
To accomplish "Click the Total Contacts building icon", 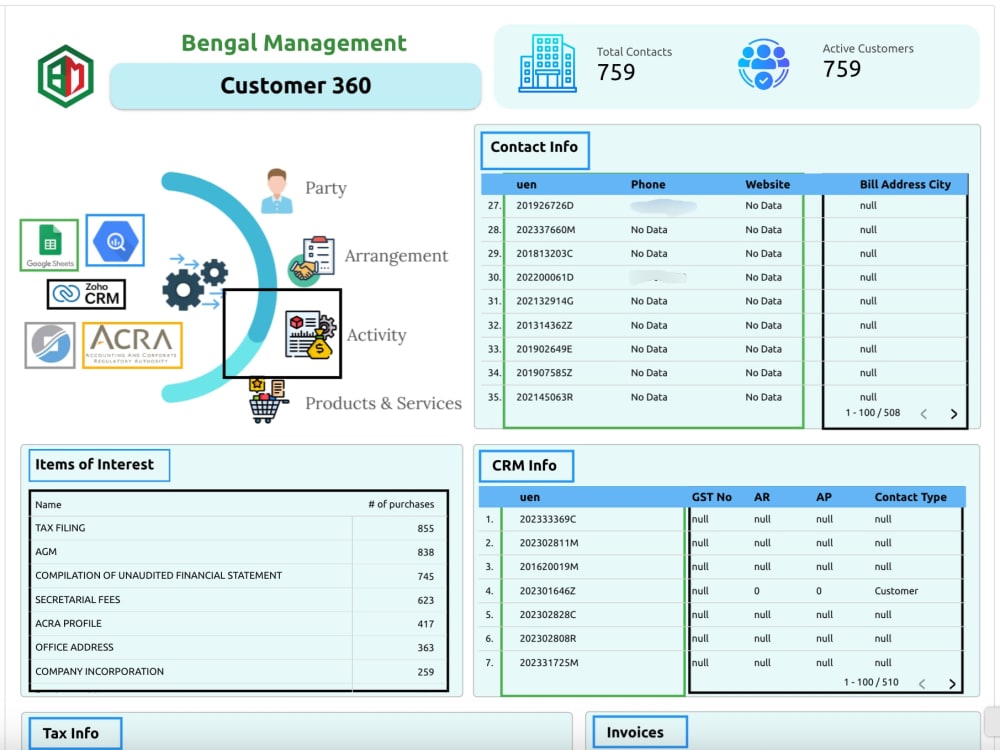I will (547, 64).
